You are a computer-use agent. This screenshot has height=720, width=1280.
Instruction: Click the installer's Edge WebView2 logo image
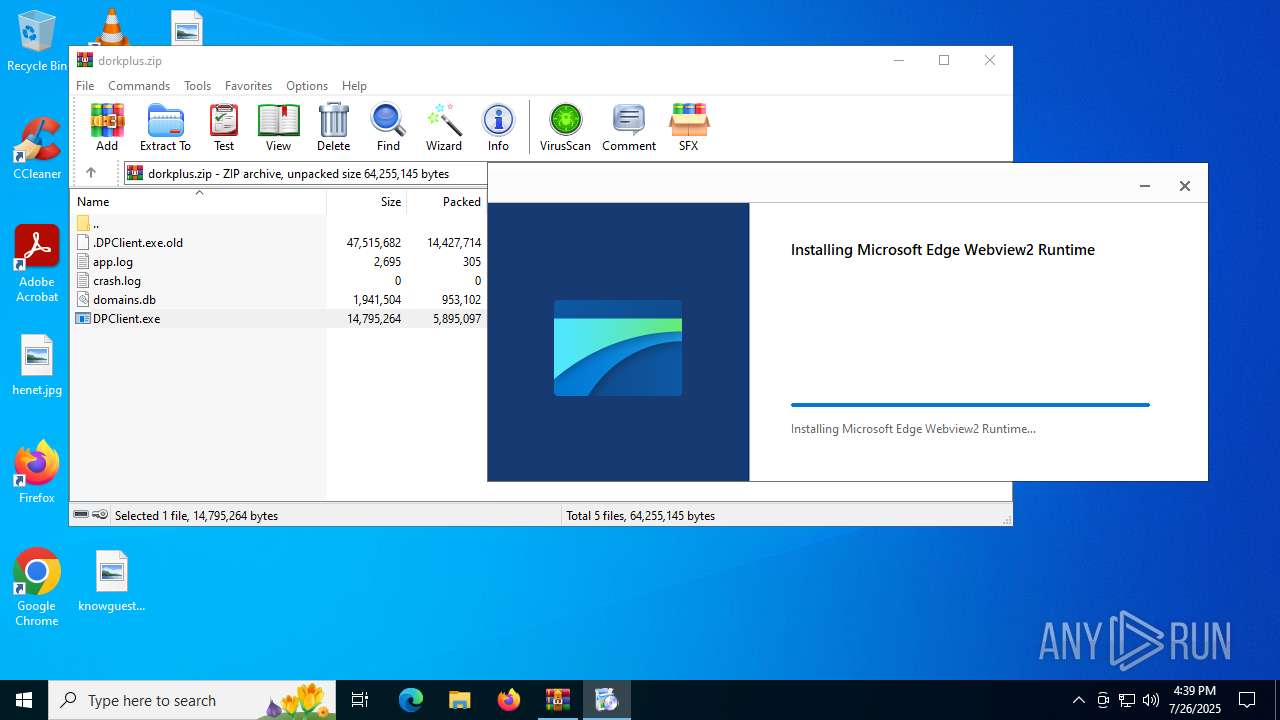point(618,347)
